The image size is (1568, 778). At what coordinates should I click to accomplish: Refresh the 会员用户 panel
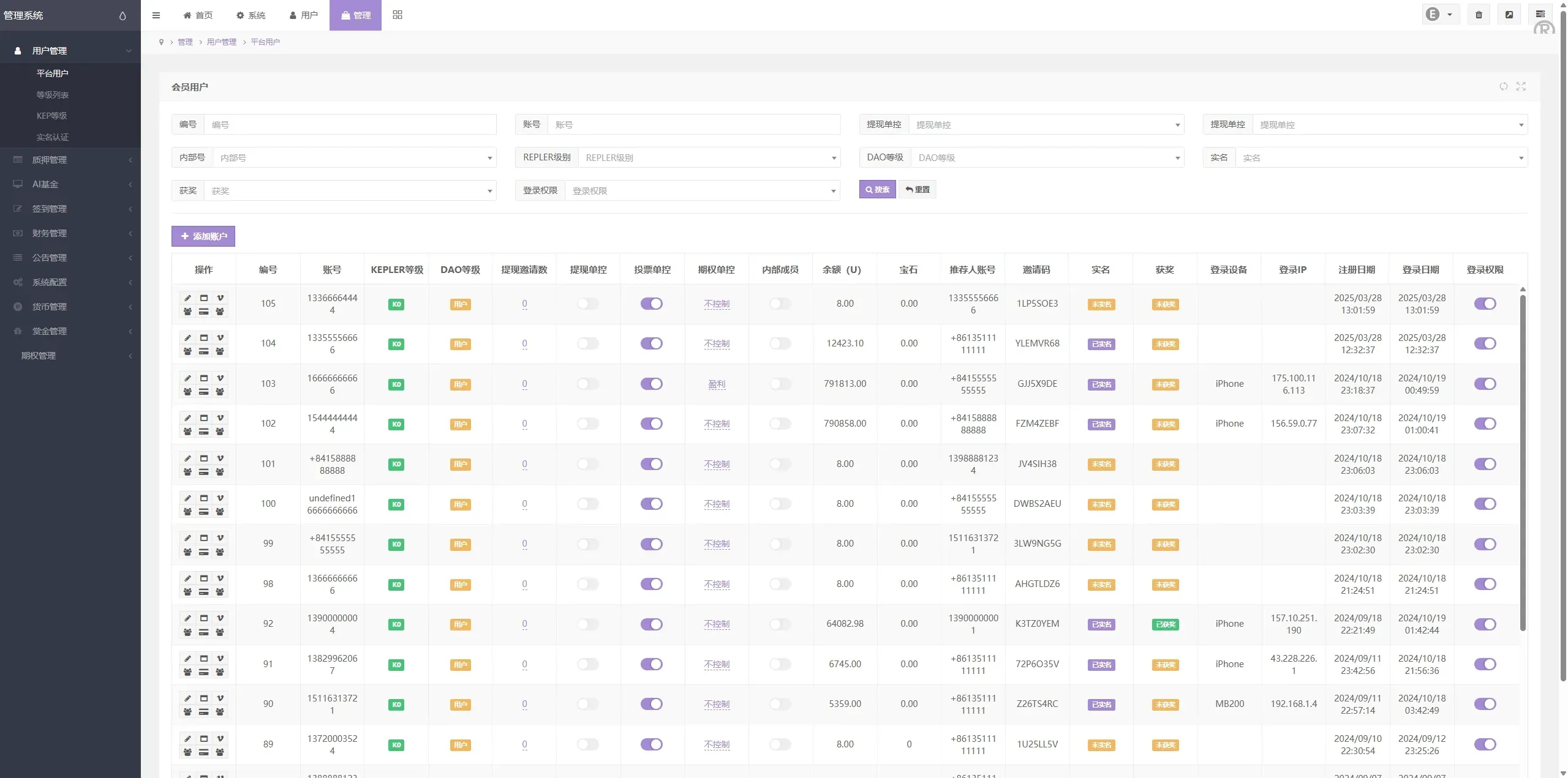tap(1503, 86)
